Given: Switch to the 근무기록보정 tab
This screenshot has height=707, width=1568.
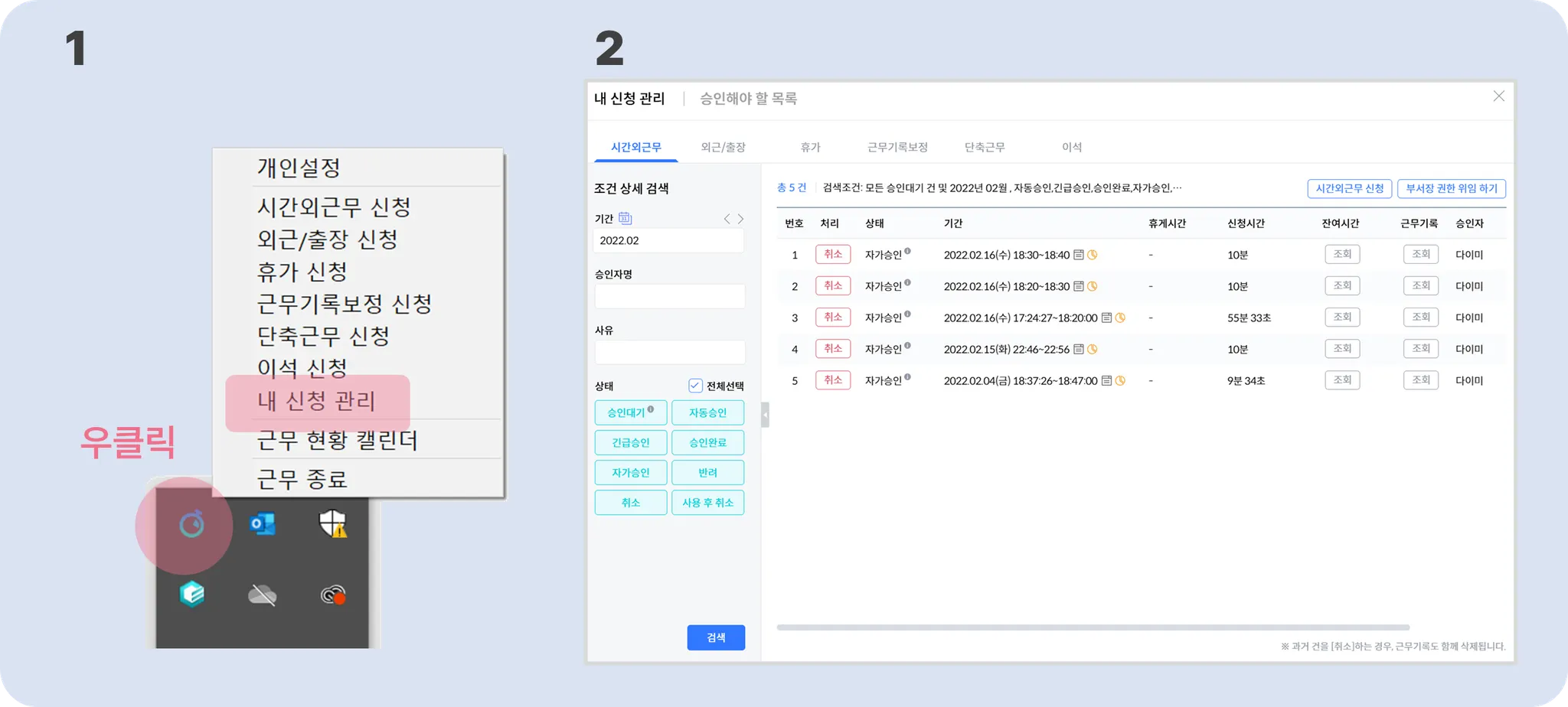Looking at the screenshot, I should [897, 147].
